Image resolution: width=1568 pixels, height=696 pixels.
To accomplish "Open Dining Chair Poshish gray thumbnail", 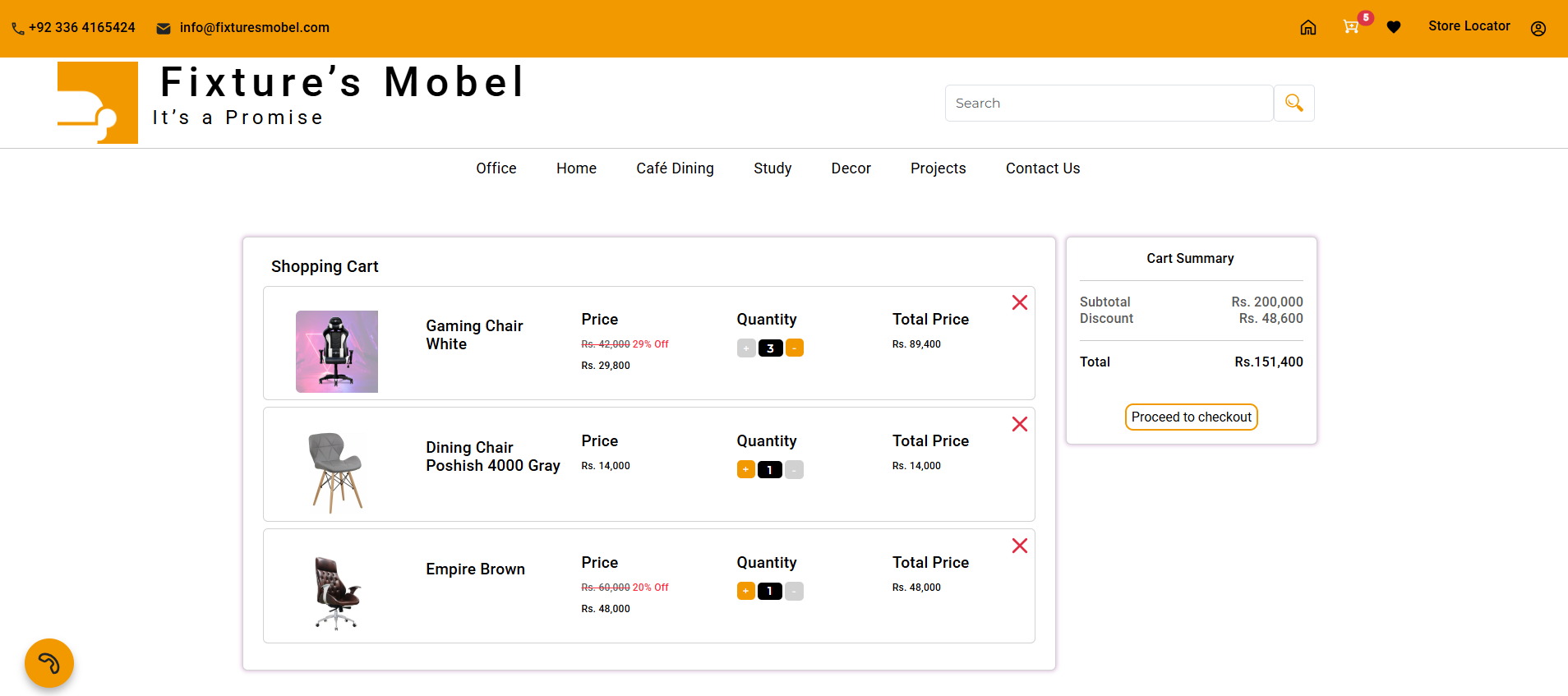I will coord(337,472).
